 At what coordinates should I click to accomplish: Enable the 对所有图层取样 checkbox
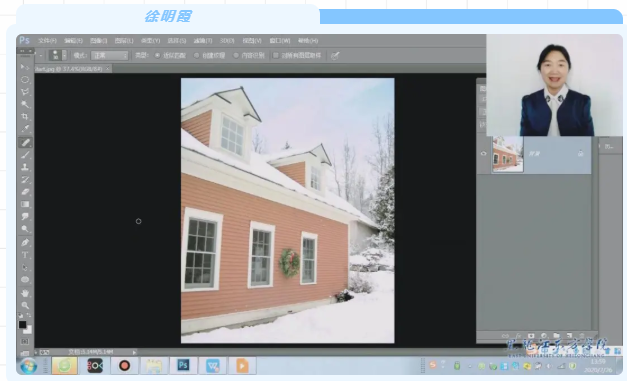click(276, 56)
